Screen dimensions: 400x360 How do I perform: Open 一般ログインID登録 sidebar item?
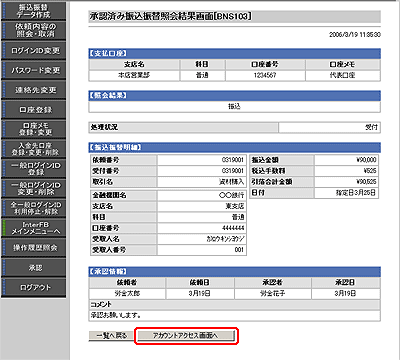pos(34,169)
